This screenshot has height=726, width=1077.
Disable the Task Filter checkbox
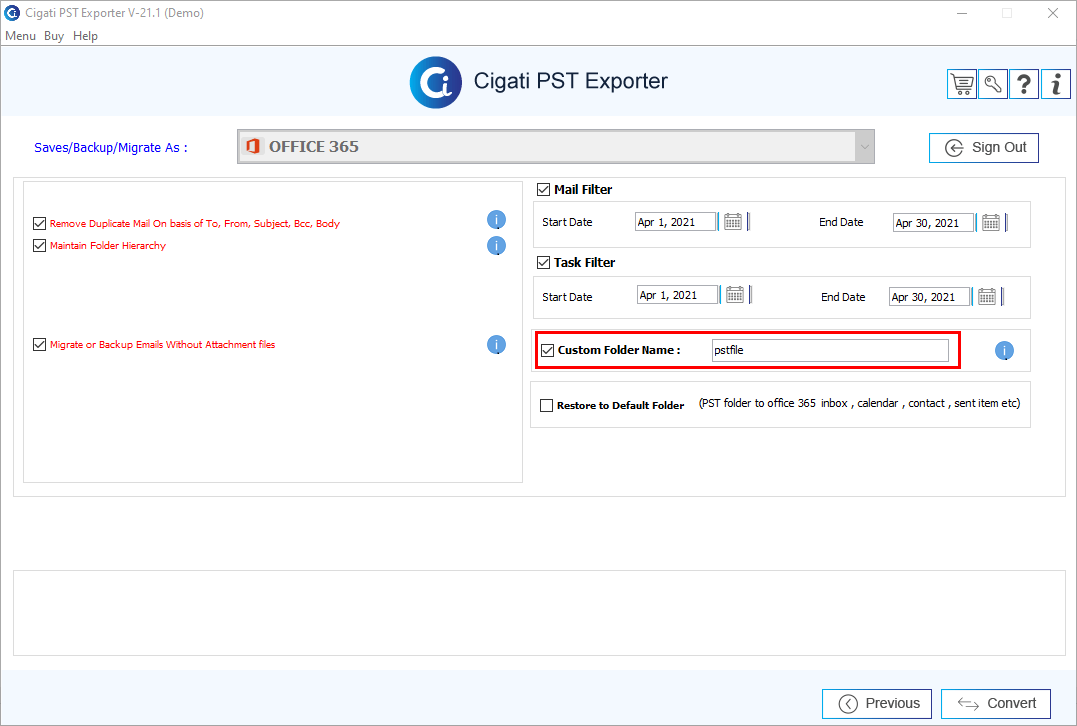(543, 262)
